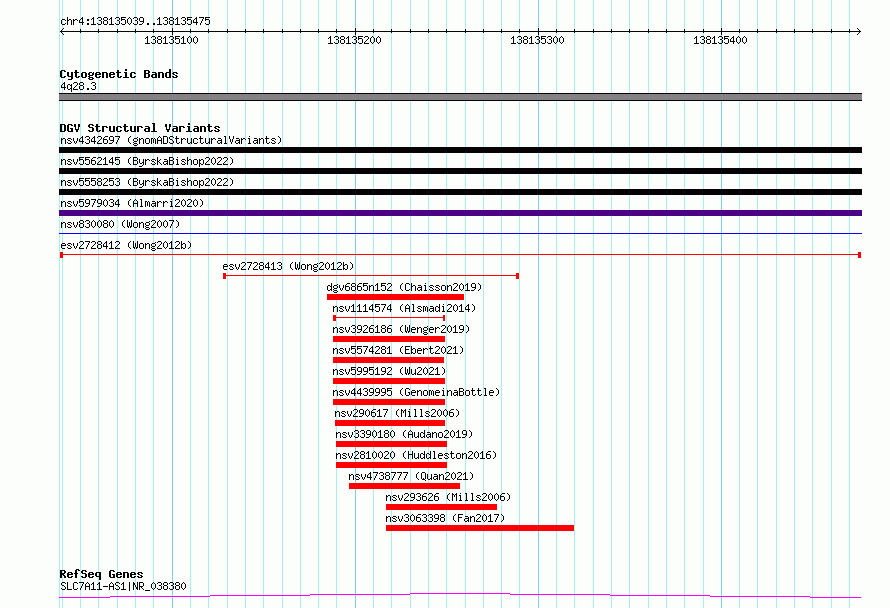Image resolution: width=890 pixels, height=608 pixels.
Task: Select the nsv1114574 thin red feature line
Action: click(x=389, y=318)
